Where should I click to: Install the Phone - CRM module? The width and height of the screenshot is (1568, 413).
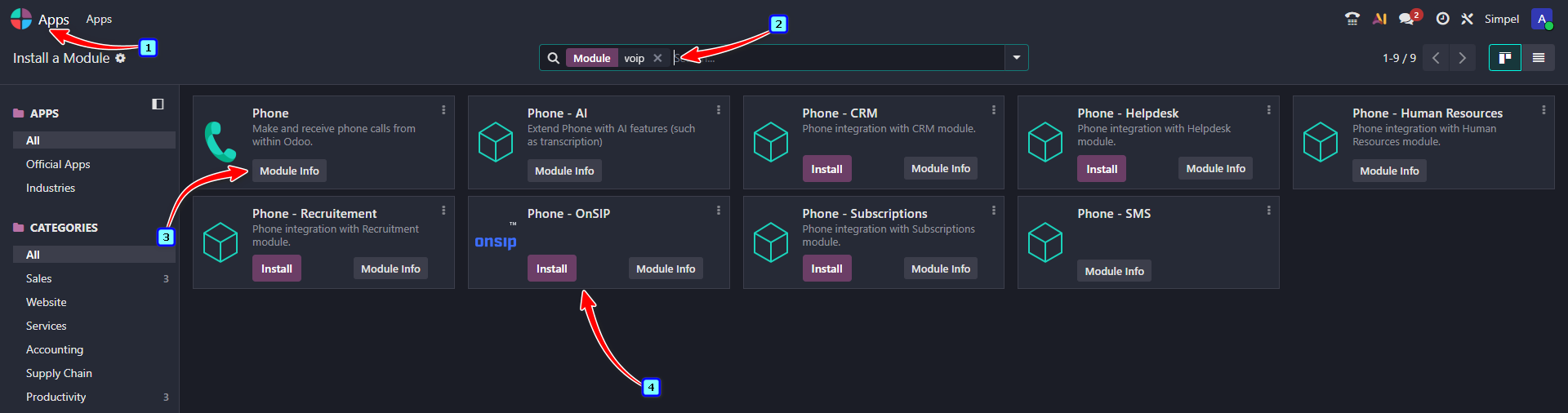[x=826, y=169]
